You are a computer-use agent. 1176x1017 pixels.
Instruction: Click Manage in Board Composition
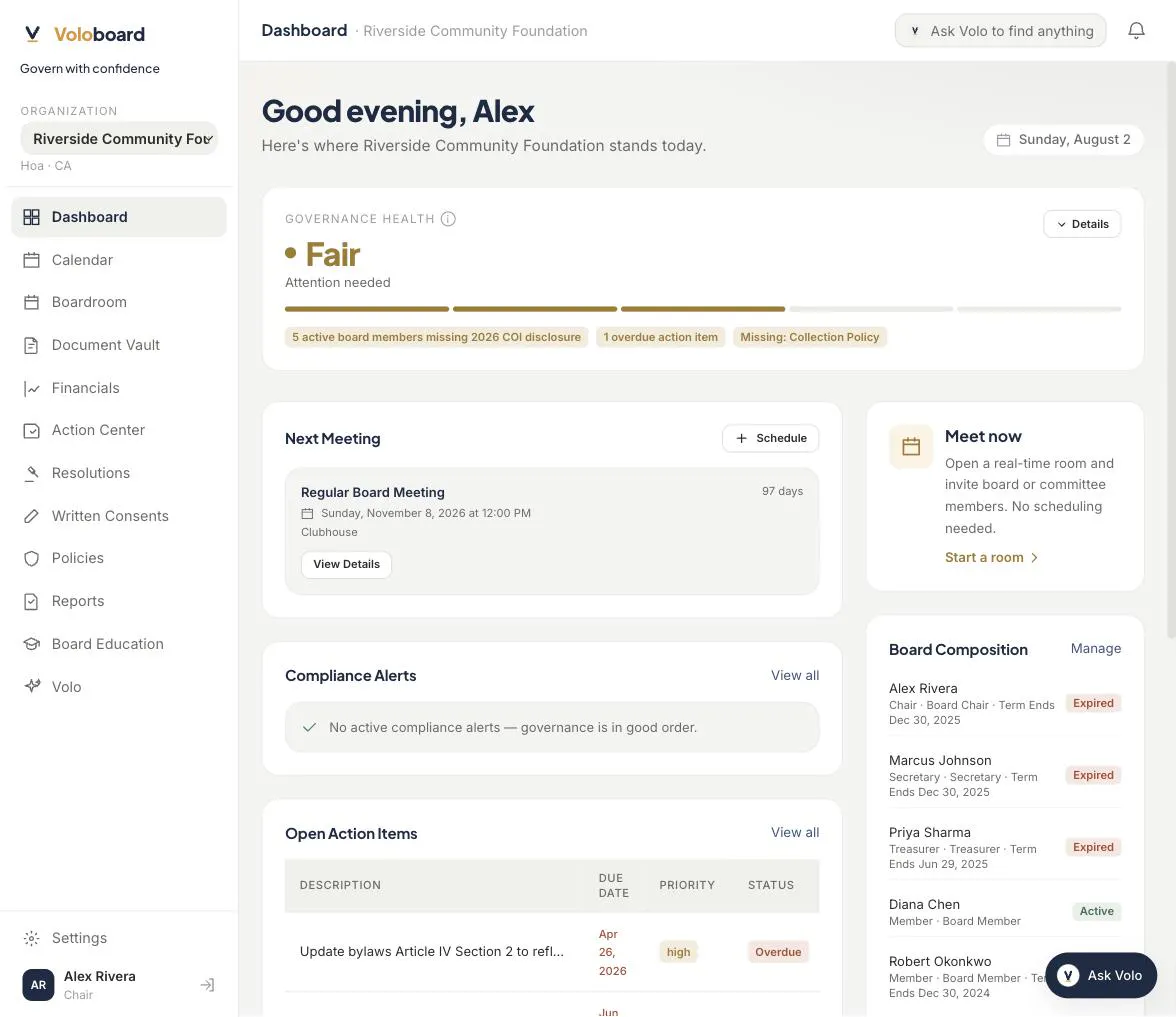[1095, 649]
